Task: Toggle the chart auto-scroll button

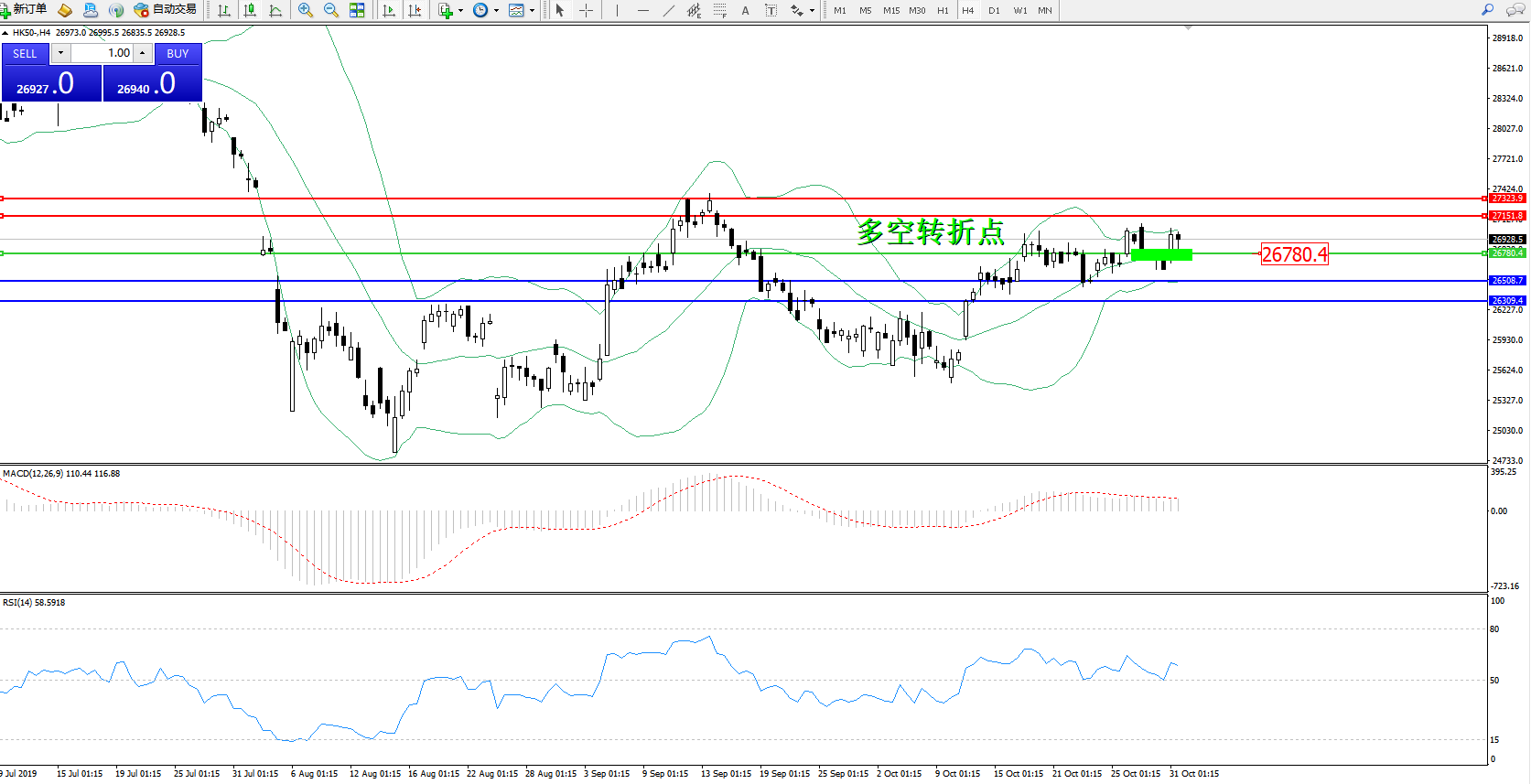Action: [x=389, y=10]
